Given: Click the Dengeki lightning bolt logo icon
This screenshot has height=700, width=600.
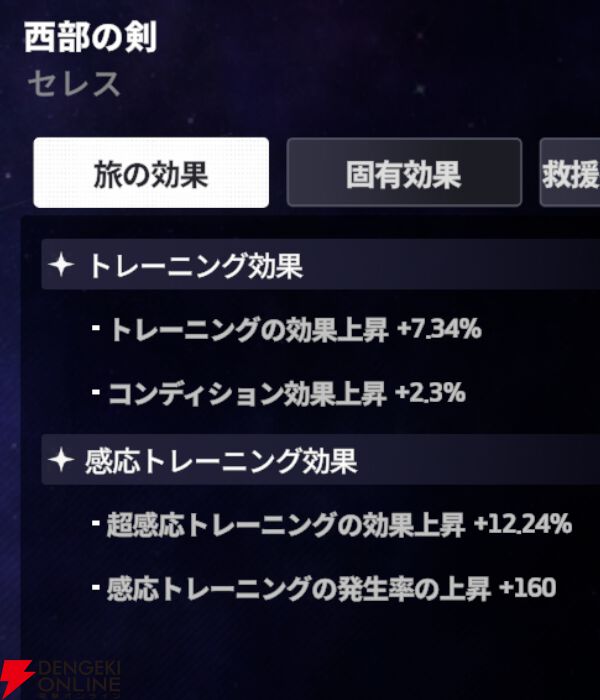Looking at the screenshot, I should pyautogui.click(x=17, y=678).
